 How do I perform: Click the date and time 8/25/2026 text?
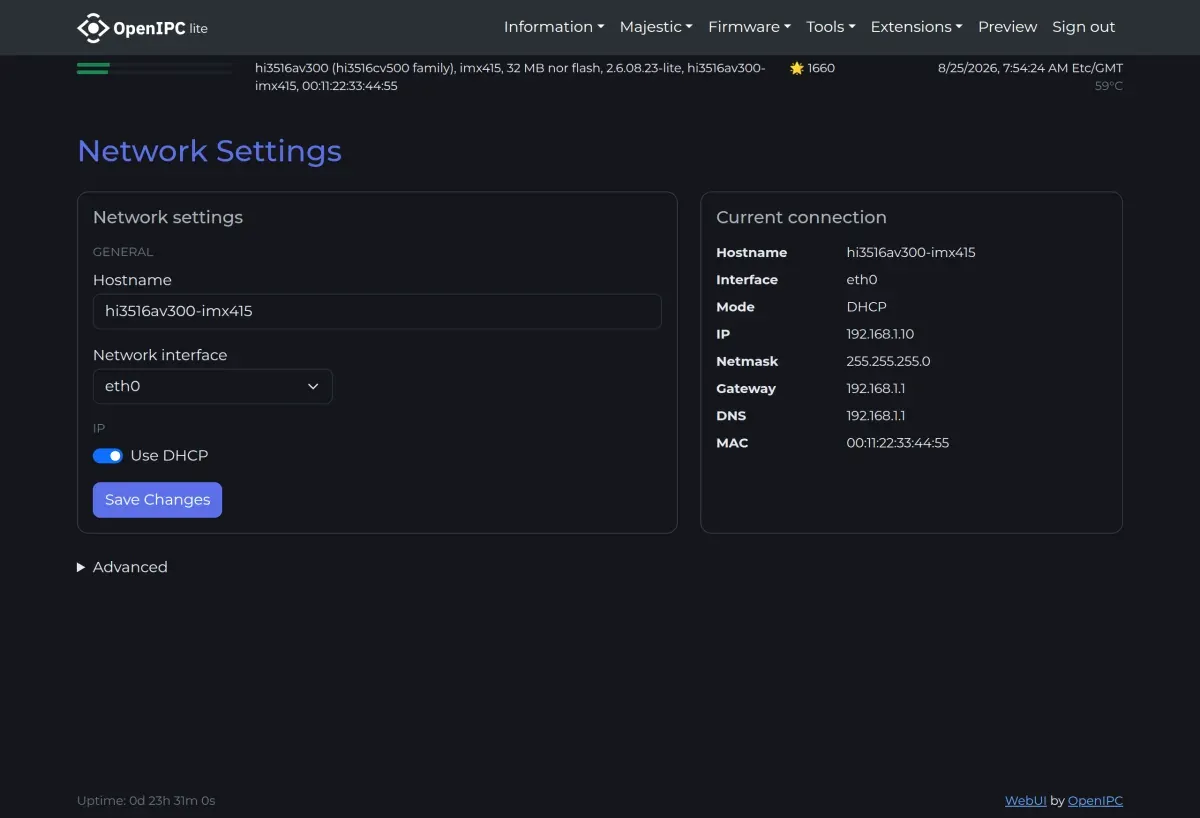[1030, 68]
